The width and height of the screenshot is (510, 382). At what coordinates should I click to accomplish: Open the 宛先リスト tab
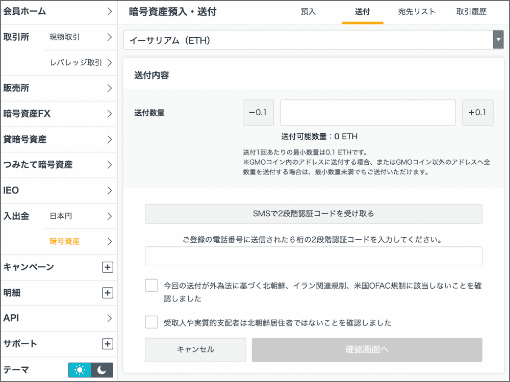tap(416, 12)
